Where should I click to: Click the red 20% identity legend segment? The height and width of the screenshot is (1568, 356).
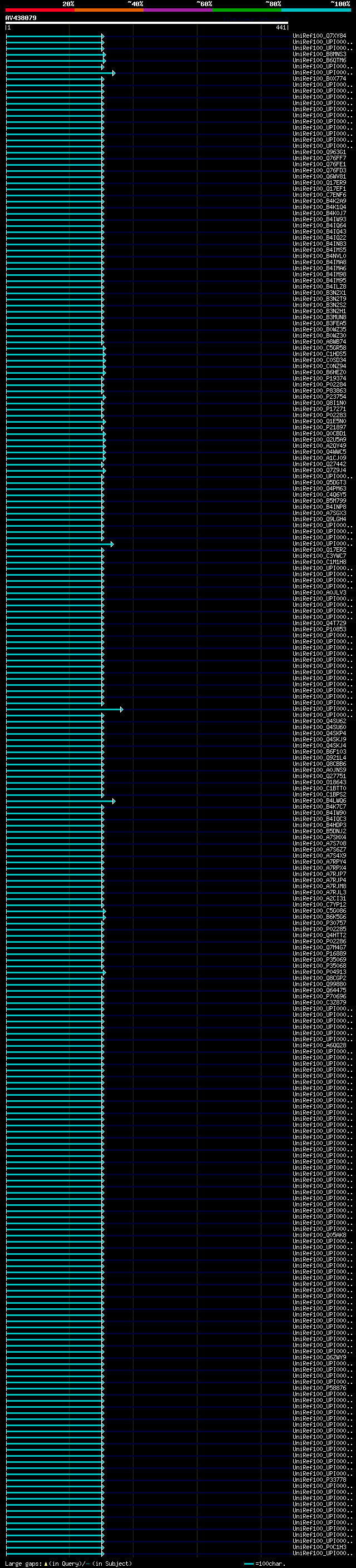39,10
